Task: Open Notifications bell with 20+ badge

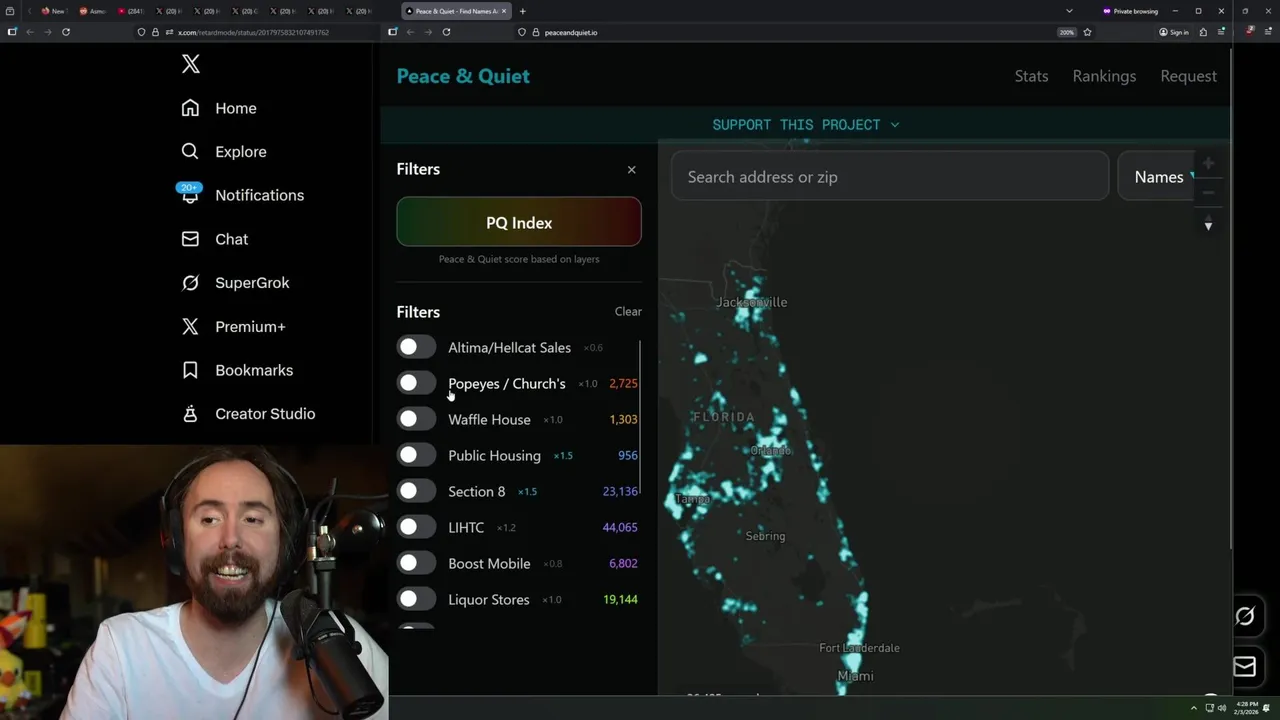Action: pos(190,194)
